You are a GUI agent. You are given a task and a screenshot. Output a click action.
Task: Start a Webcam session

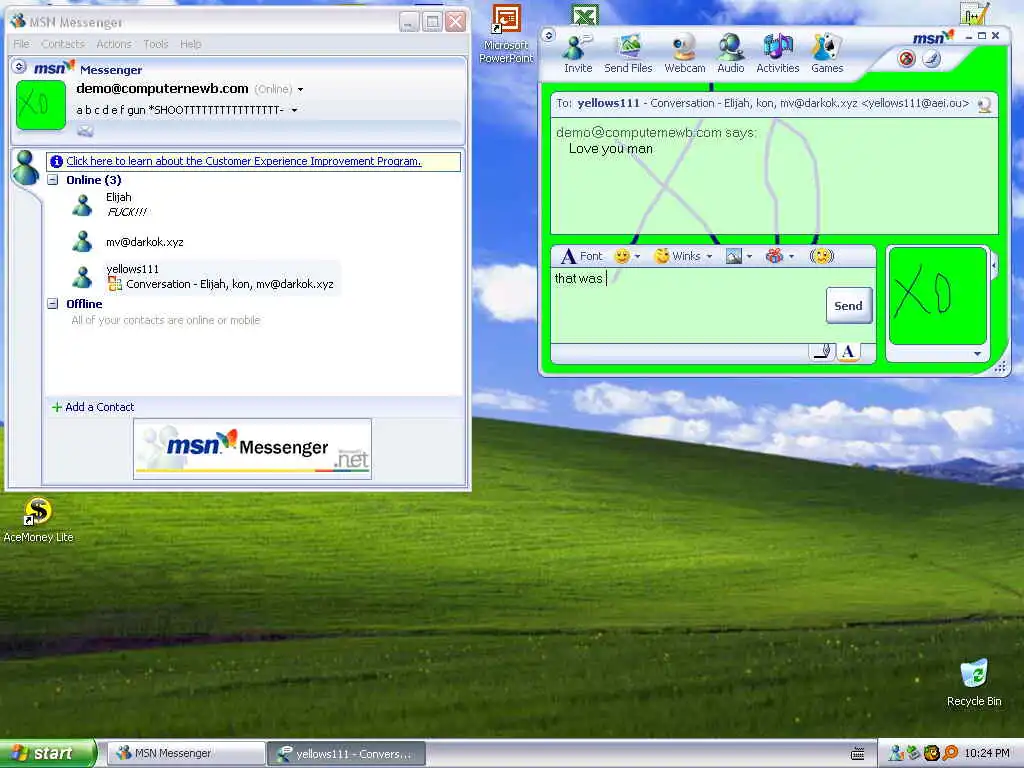tap(684, 55)
